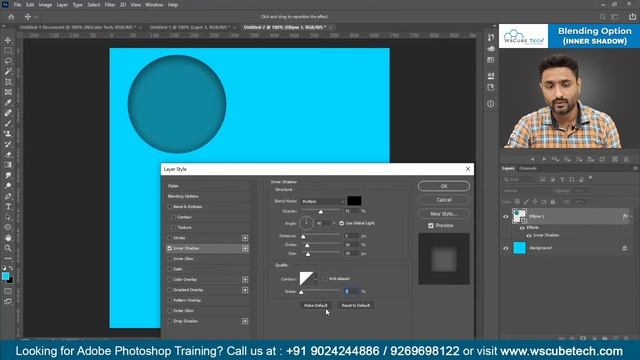
Task: Select the Frame tool
Action: click(8, 92)
